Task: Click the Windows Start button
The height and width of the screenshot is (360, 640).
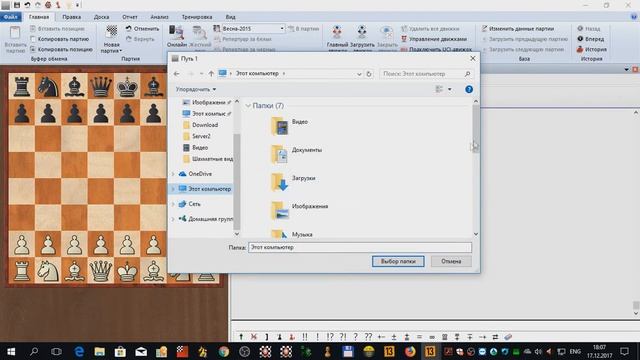Action: coord(11,351)
